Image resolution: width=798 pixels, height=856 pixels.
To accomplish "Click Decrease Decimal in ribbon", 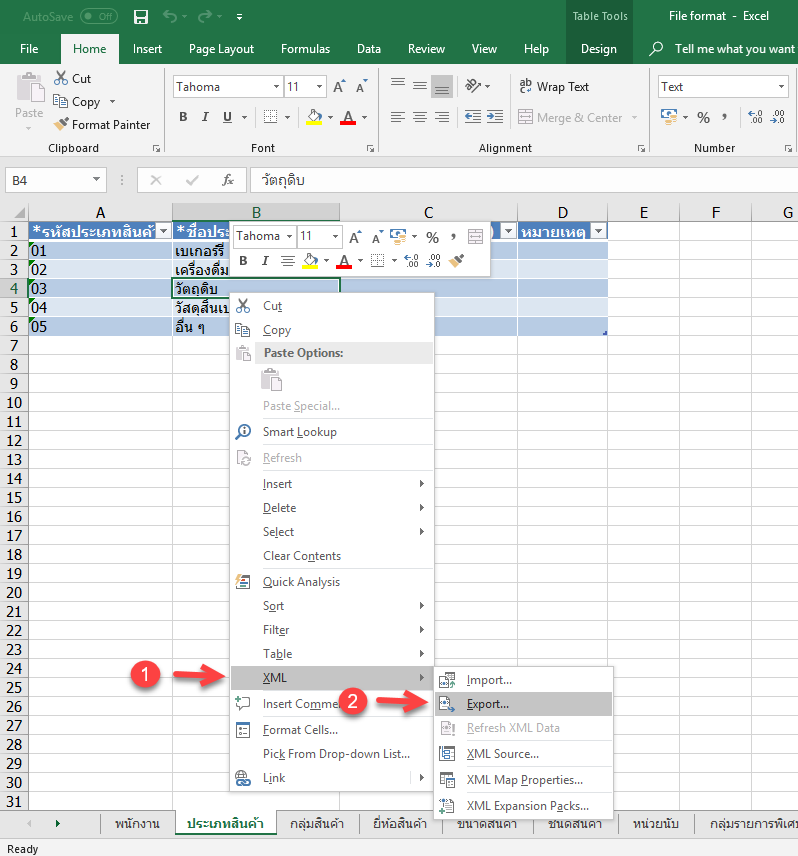I will click(x=778, y=117).
